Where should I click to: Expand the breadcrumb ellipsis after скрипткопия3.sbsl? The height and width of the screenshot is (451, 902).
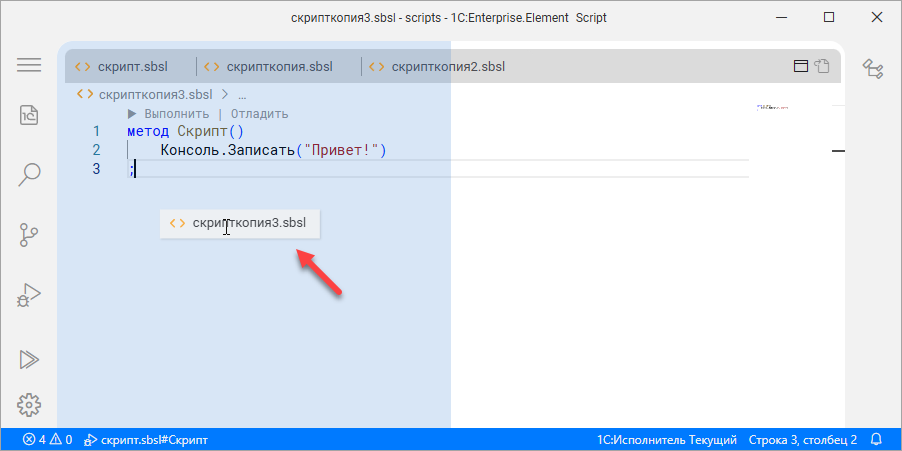coord(242,95)
